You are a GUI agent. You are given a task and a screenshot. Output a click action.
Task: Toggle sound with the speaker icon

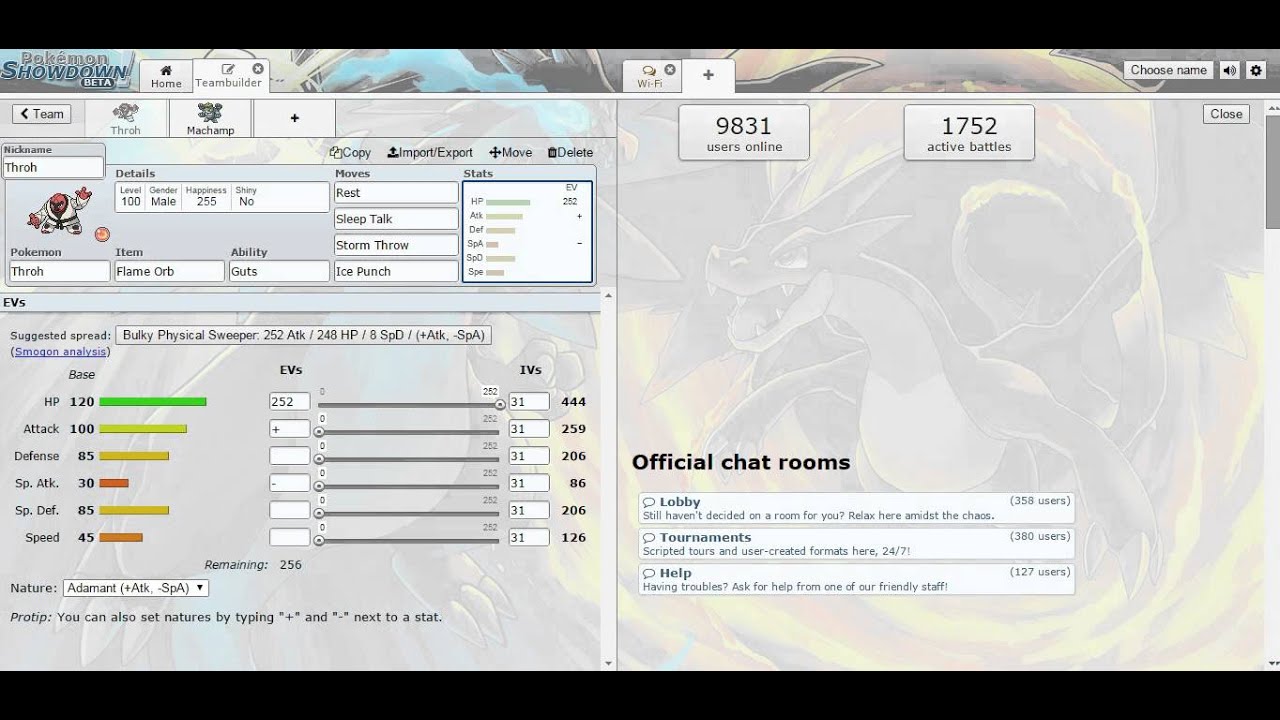pos(1229,70)
